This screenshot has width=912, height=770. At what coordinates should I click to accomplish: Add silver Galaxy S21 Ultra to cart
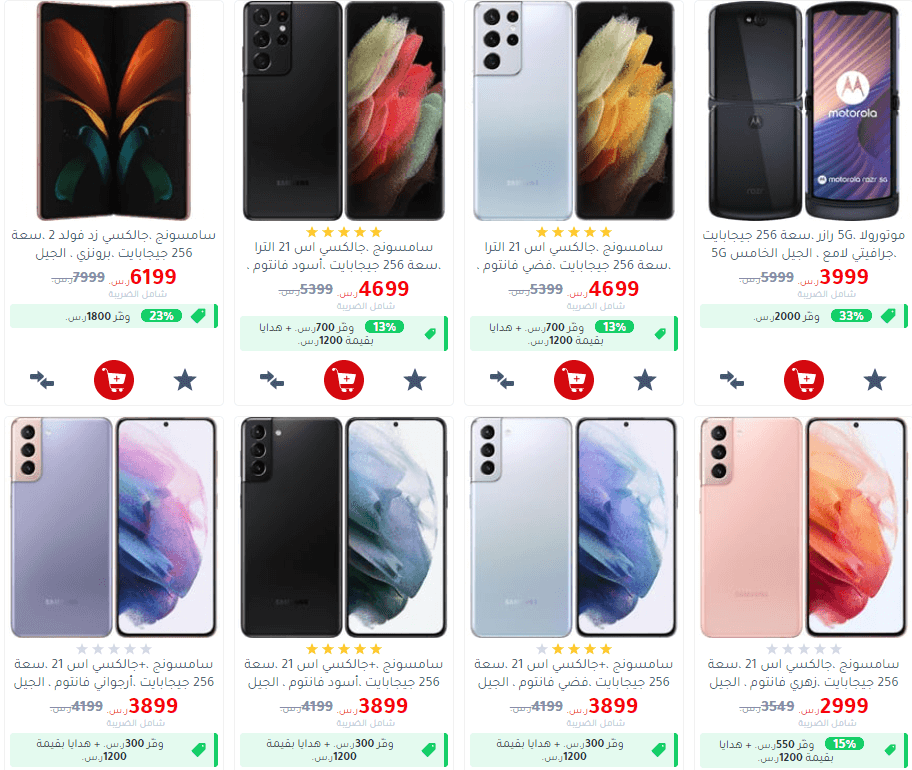574,380
